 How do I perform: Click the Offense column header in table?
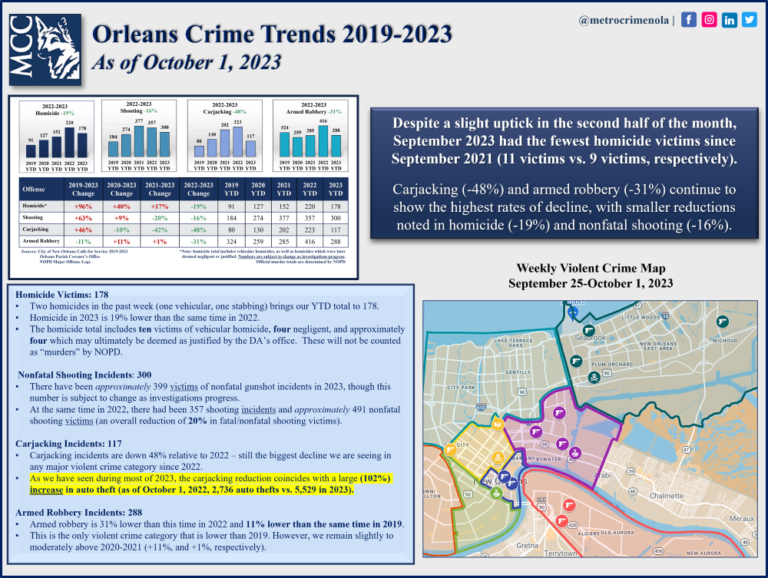click(36, 189)
